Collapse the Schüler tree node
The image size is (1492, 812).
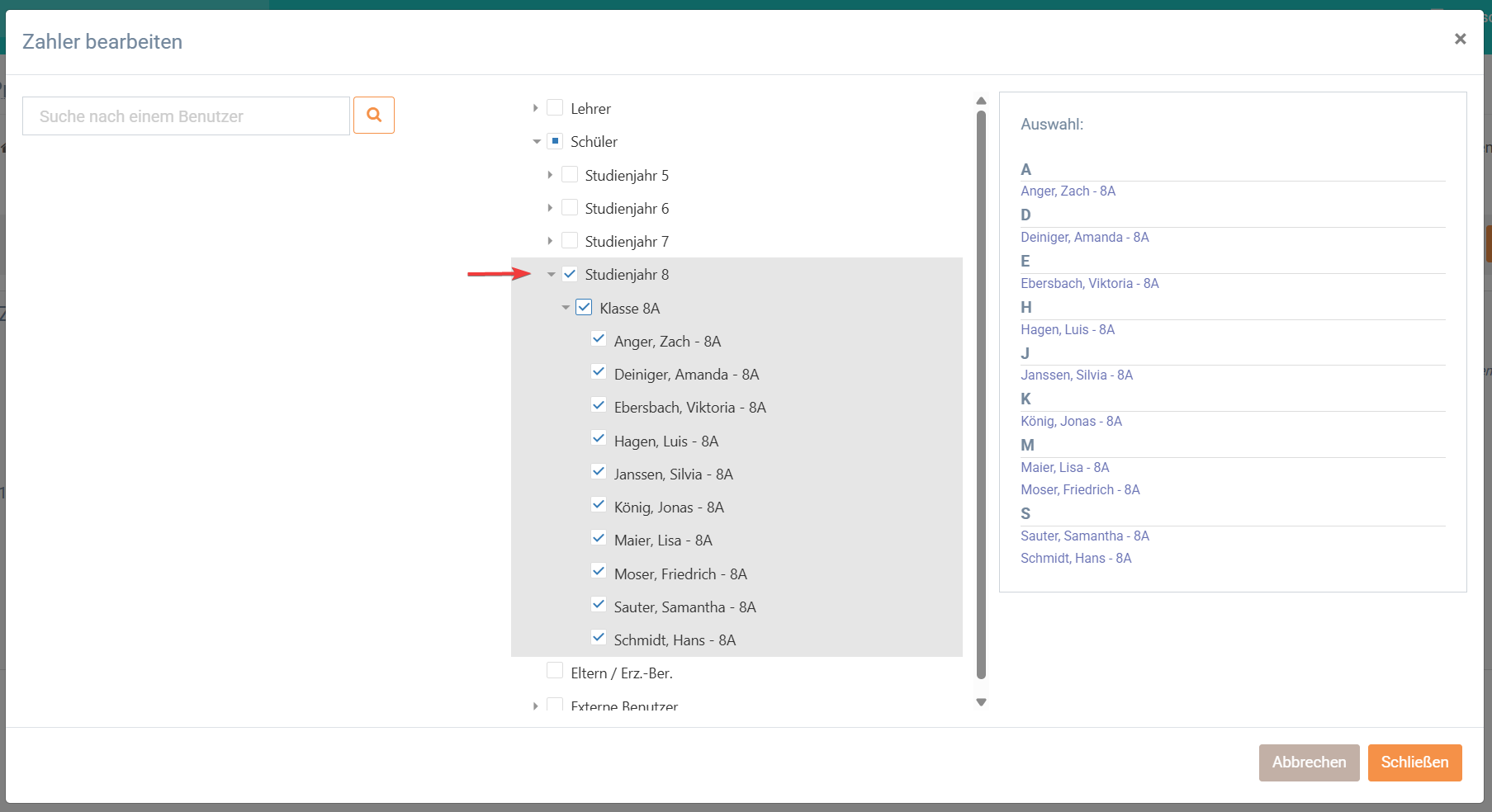536,142
